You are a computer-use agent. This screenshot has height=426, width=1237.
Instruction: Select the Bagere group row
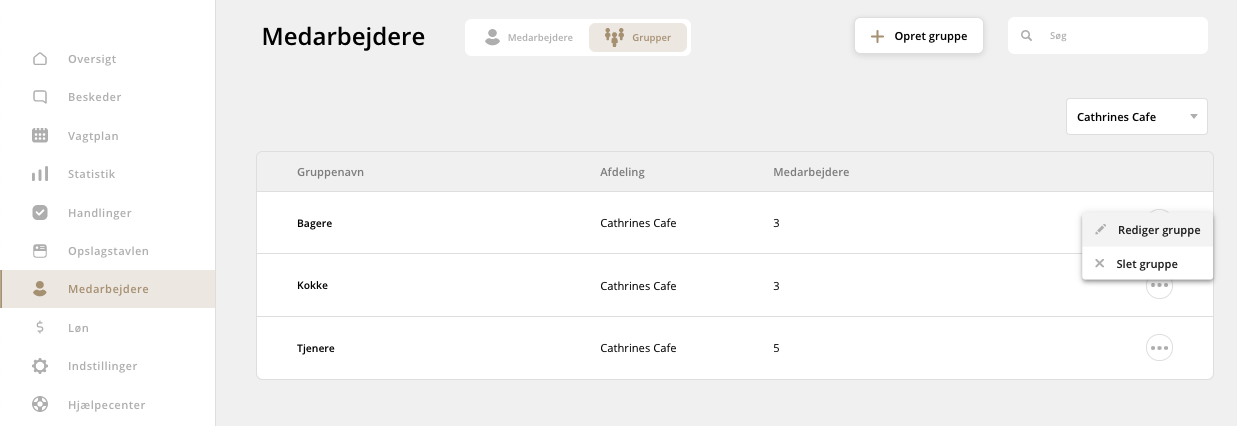coord(315,223)
